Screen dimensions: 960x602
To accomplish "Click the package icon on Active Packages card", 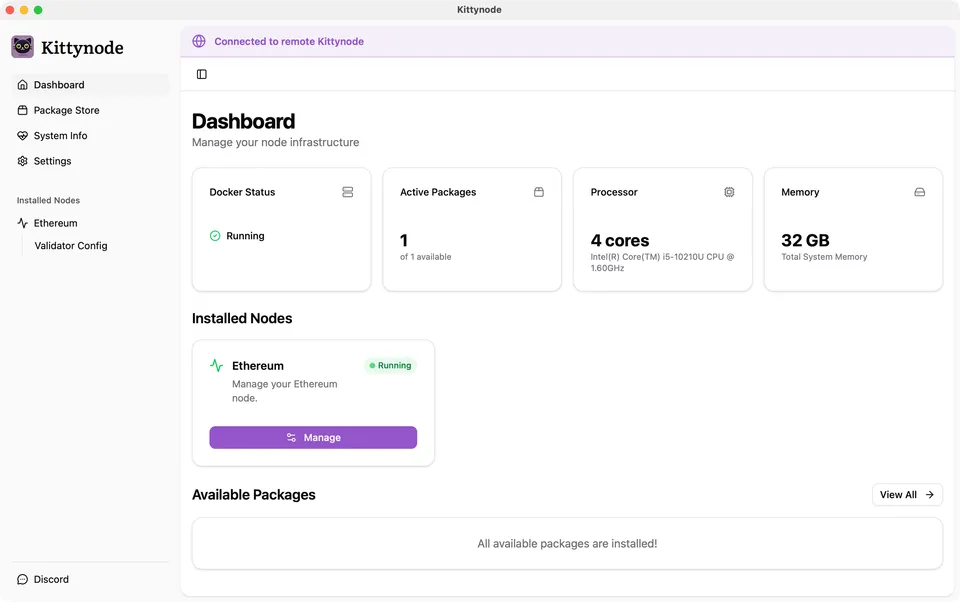I will tap(538, 192).
